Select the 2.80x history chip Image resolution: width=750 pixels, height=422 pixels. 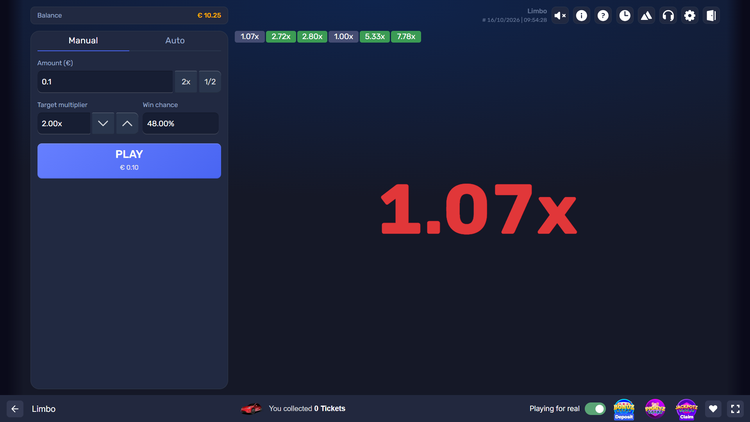tap(312, 37)
